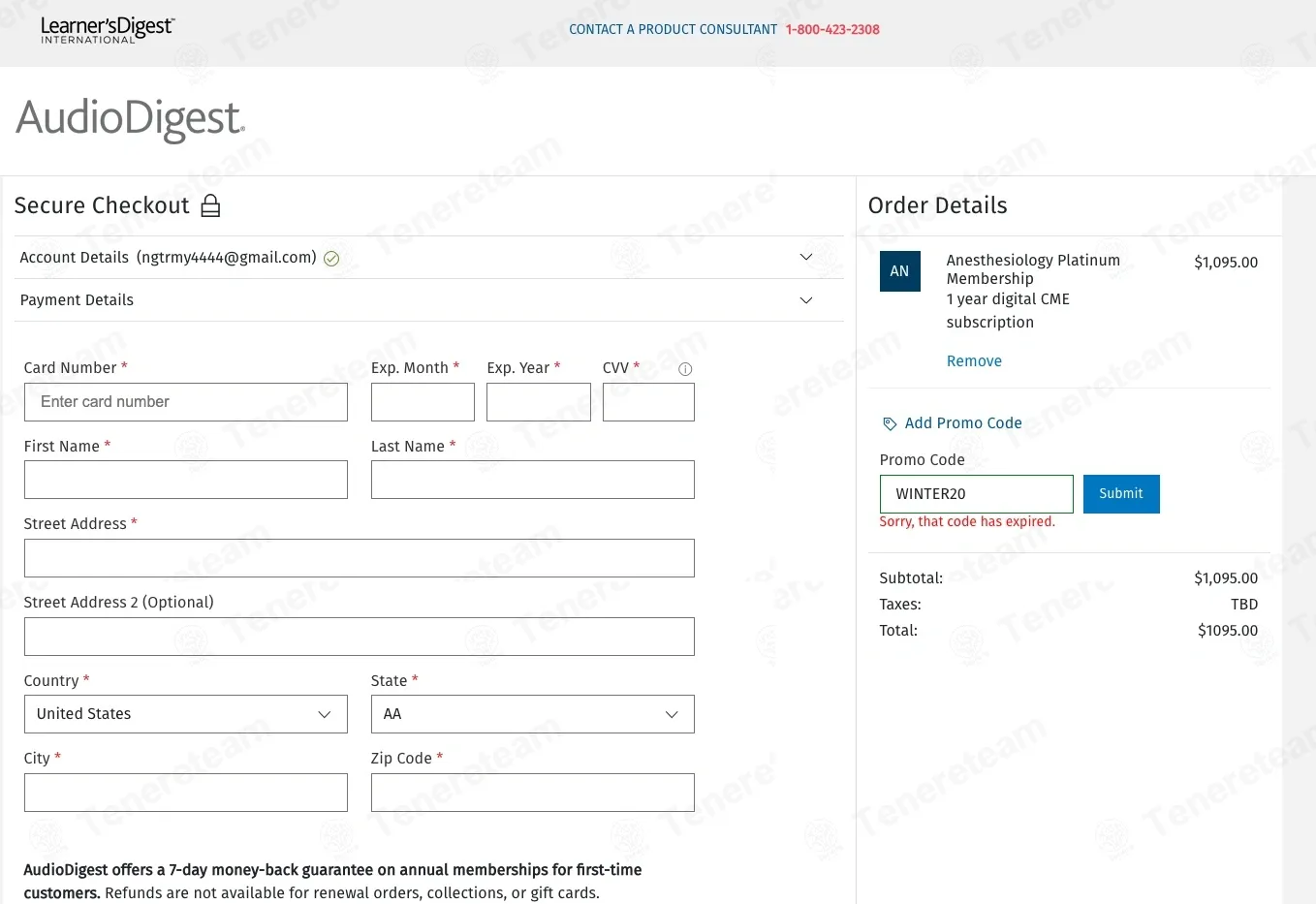Viewport: 1316px width, 904px height.
Task: Focus the Street Address 2 optional field
Action: (360, 637)
